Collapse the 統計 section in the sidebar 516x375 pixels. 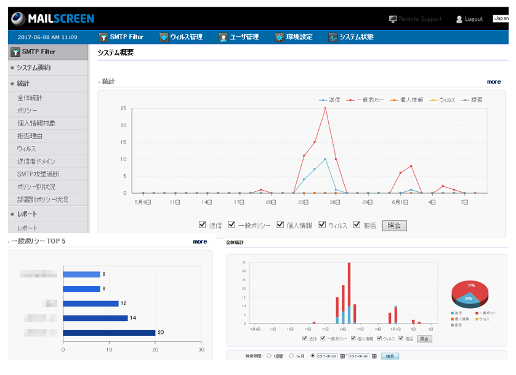[x=23, y=83]
